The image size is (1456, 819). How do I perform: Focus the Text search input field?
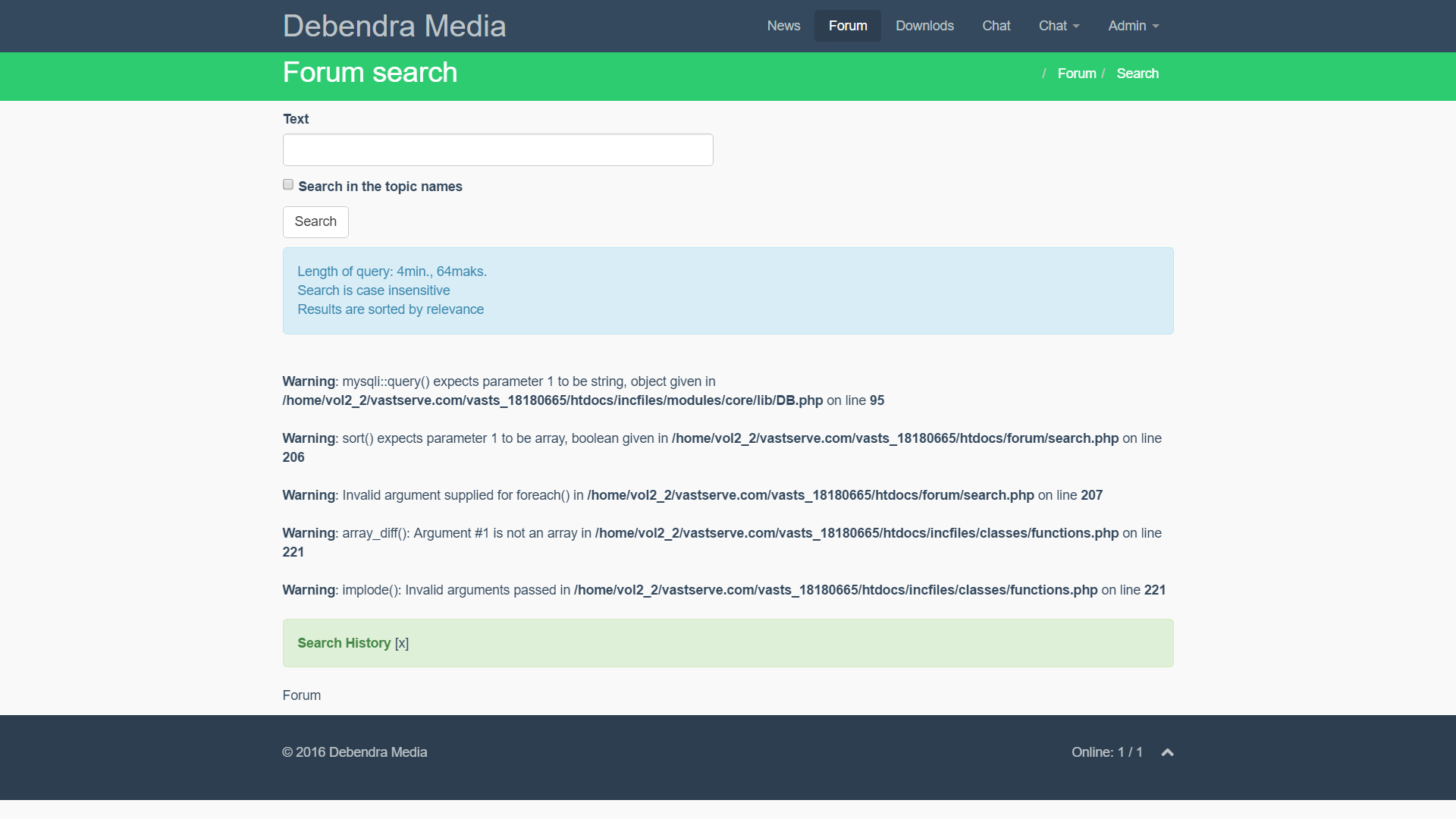tap(497, 150)
